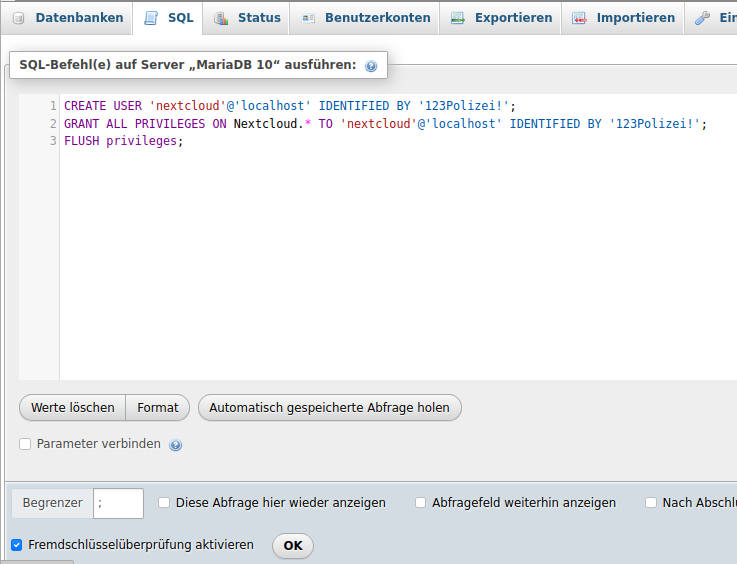Go to the Benutzerkonten tab
The image size is (737, 564).
(365, 18)
